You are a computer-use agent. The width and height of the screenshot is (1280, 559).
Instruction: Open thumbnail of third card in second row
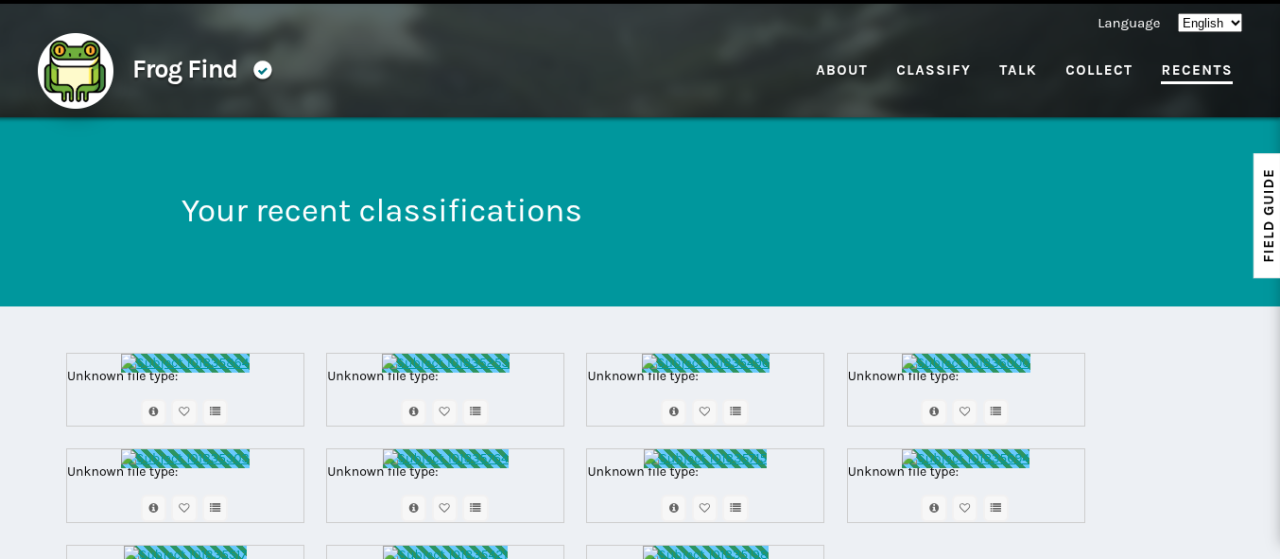[705, 459]
